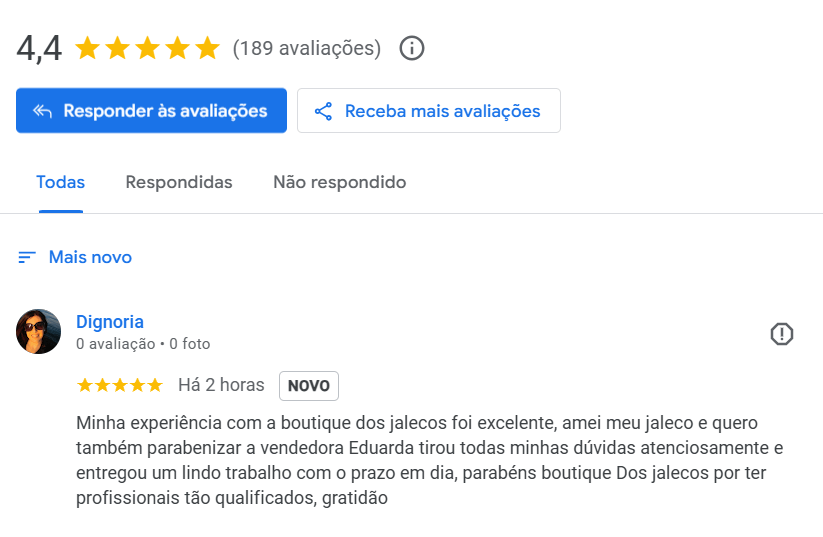Viewport: 823px width, 537px height.
Task: Click the info icon beside 189 avaliações
Action: coord(412,48)
